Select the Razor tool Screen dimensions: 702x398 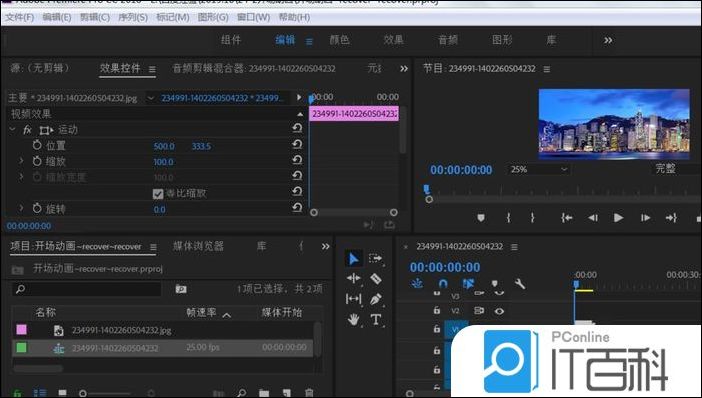coord(376,278)
